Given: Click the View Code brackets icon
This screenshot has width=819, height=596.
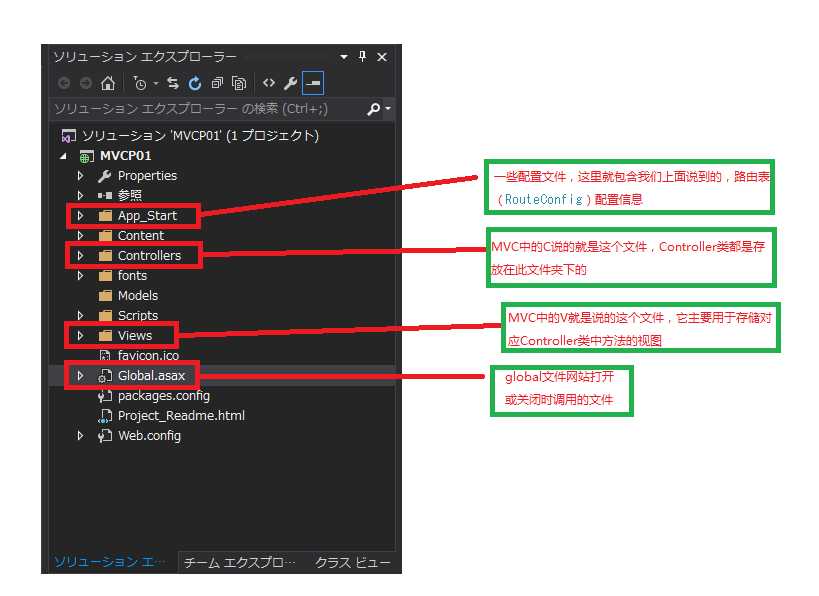Looking at the screenshot, I should tap(268, 83).
